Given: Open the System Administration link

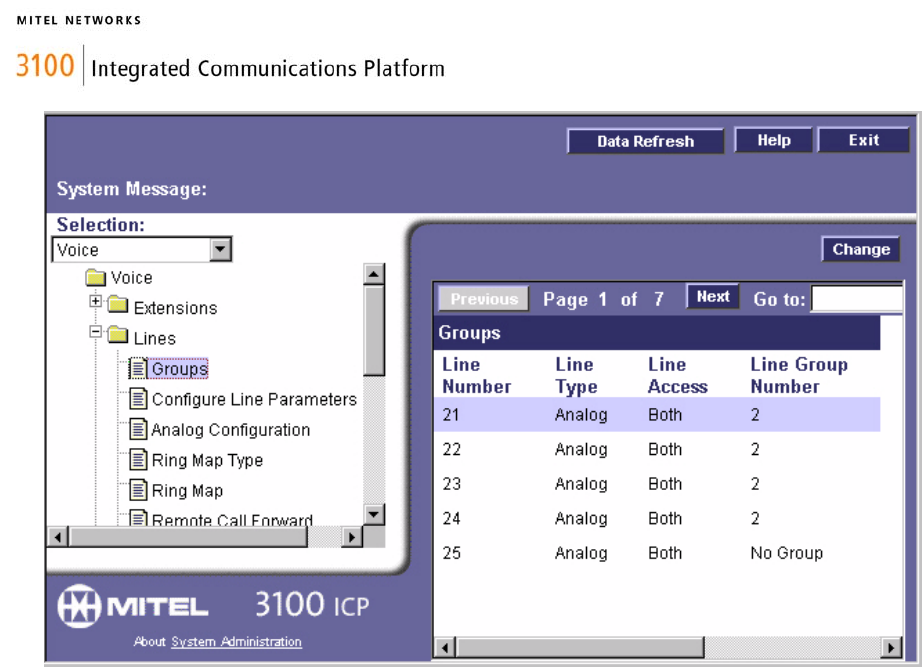Looking at the screenshot, I should pyautogui.click(x=236, y=642).
